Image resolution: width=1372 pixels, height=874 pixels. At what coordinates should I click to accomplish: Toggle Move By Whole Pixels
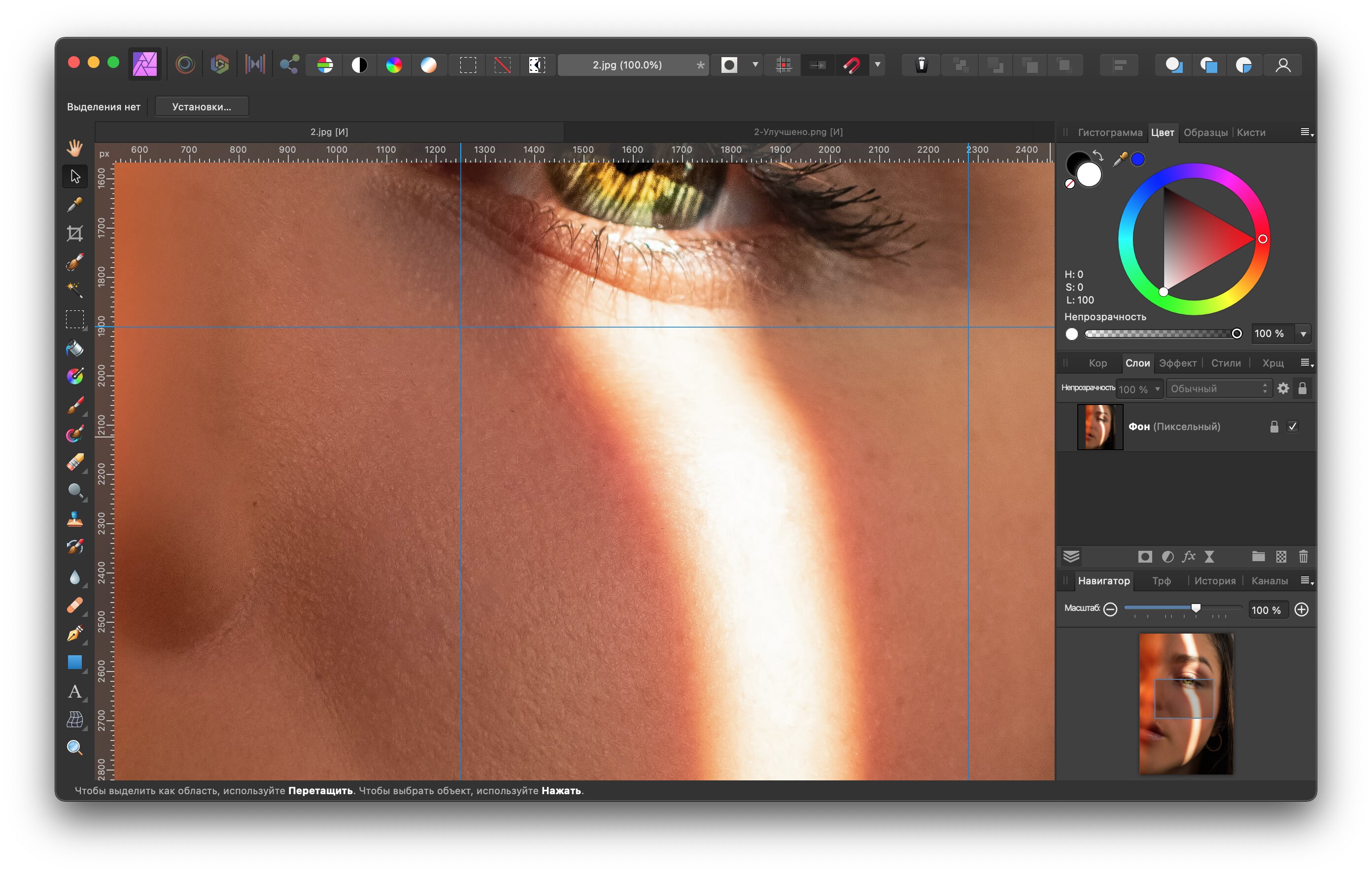click(x=818, y=65)
